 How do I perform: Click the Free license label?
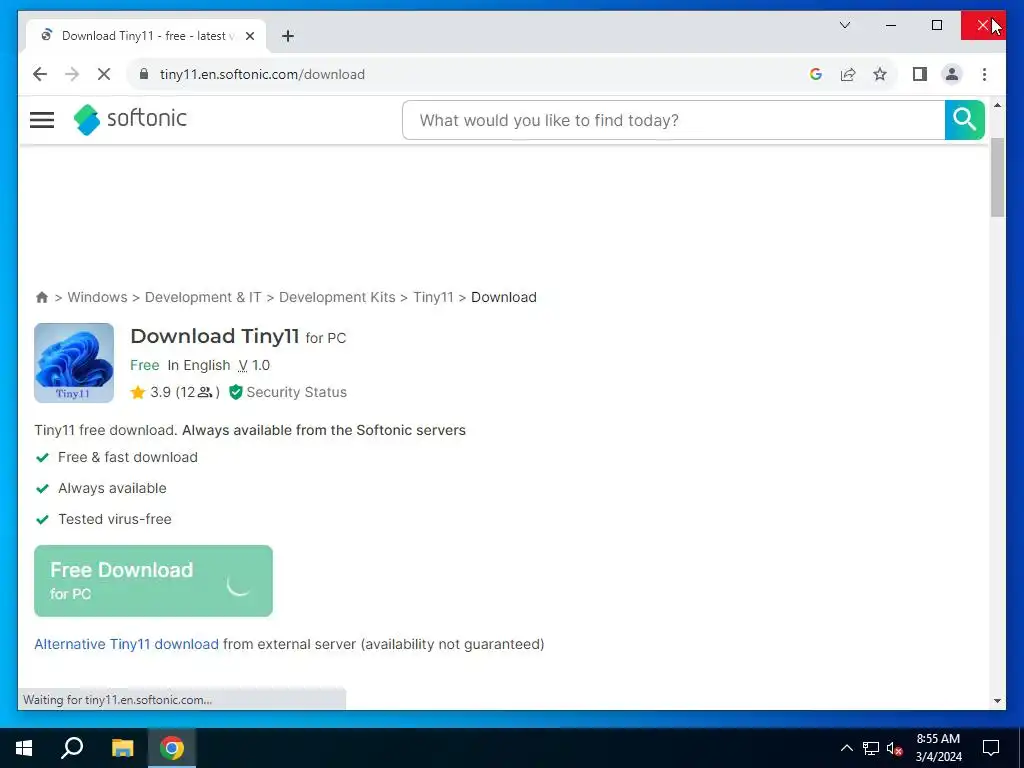tap(144, 365)
